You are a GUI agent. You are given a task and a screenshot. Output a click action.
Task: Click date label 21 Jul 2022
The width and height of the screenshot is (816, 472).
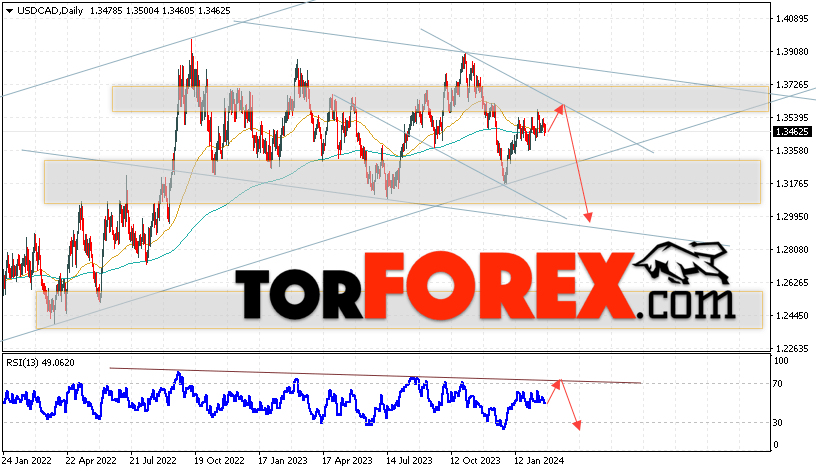pyautogui.click(x=153, y=461)
